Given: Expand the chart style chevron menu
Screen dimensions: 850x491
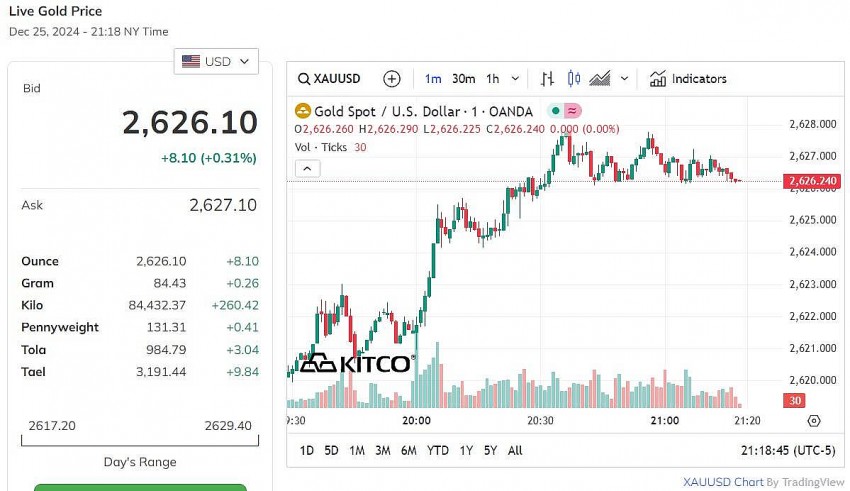Looking at the screenshot, I should point(625,79).
